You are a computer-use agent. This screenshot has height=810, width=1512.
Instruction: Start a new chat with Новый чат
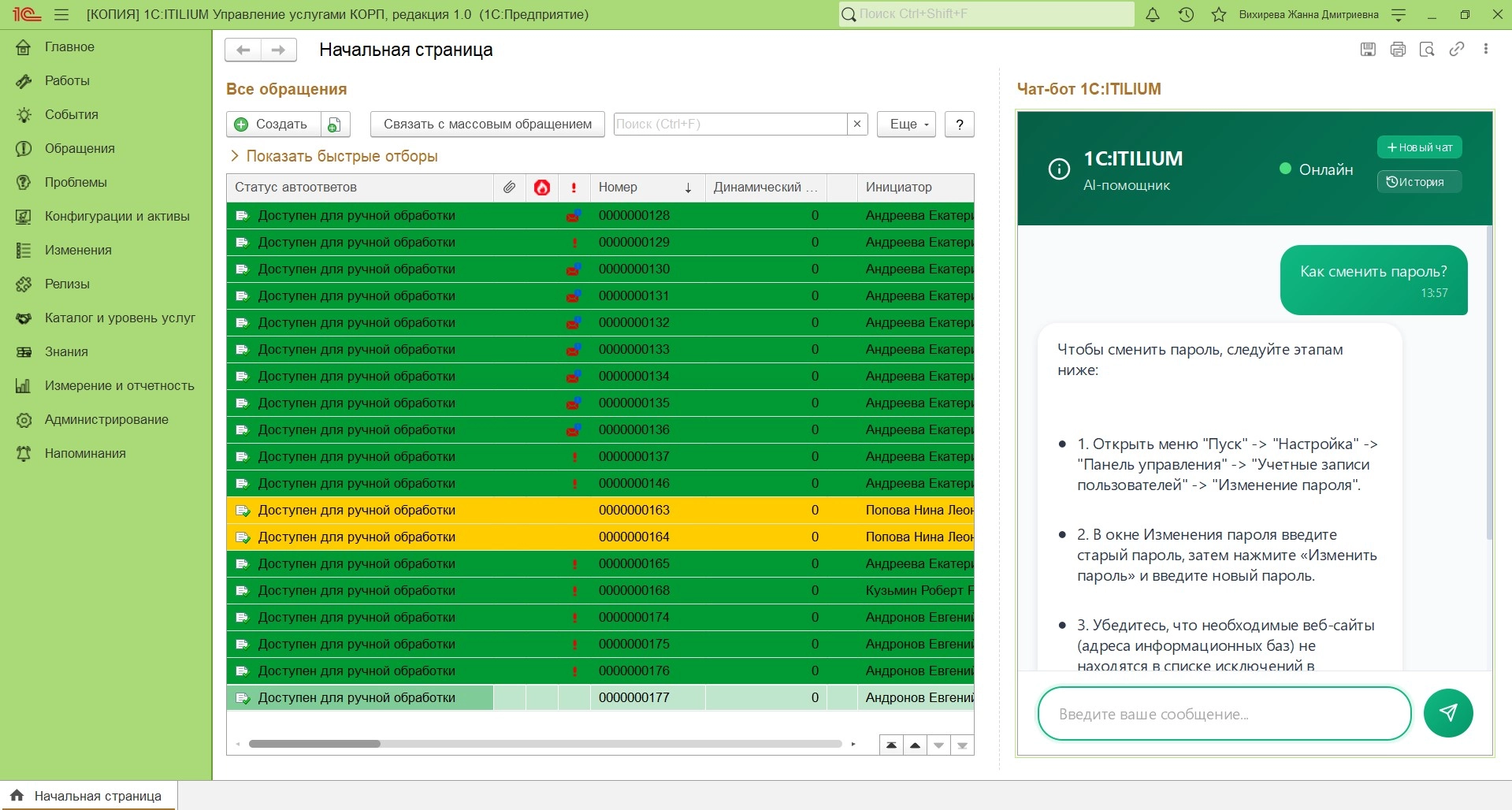1419,147
